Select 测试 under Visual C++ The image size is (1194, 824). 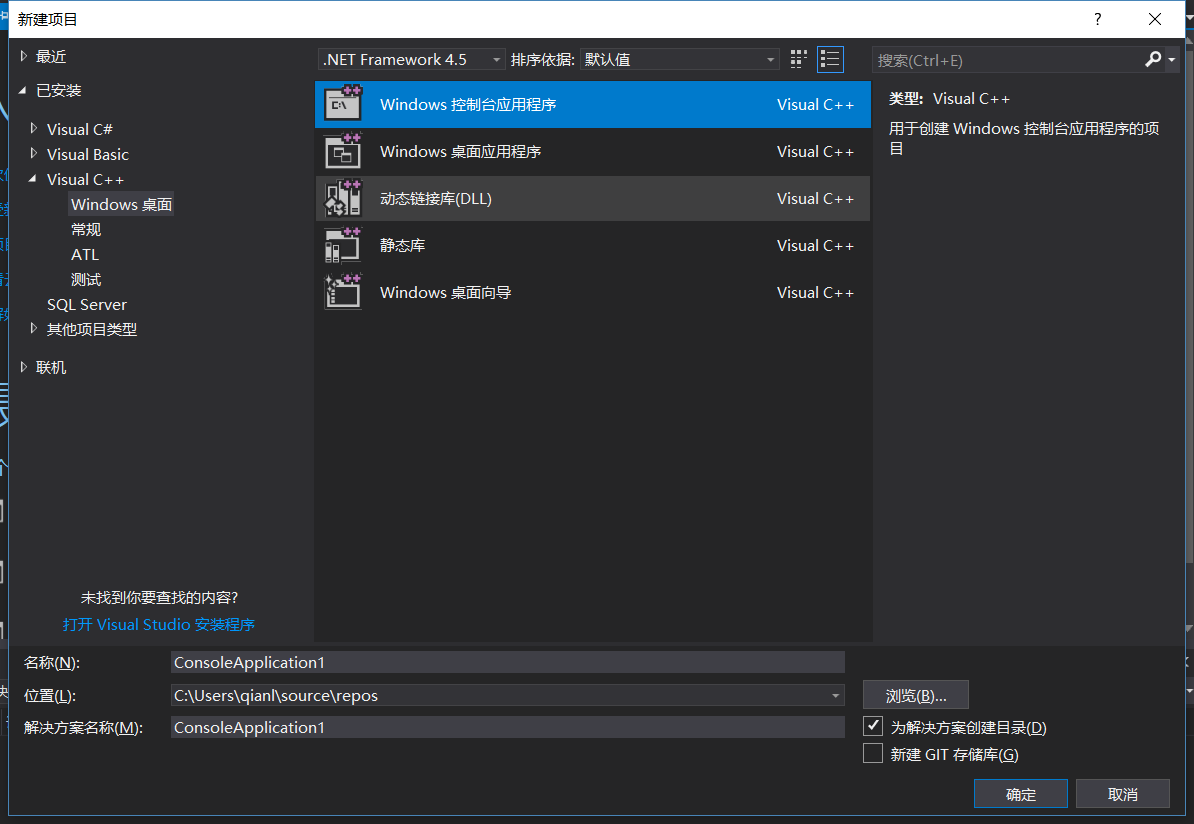tap(86, 279)
